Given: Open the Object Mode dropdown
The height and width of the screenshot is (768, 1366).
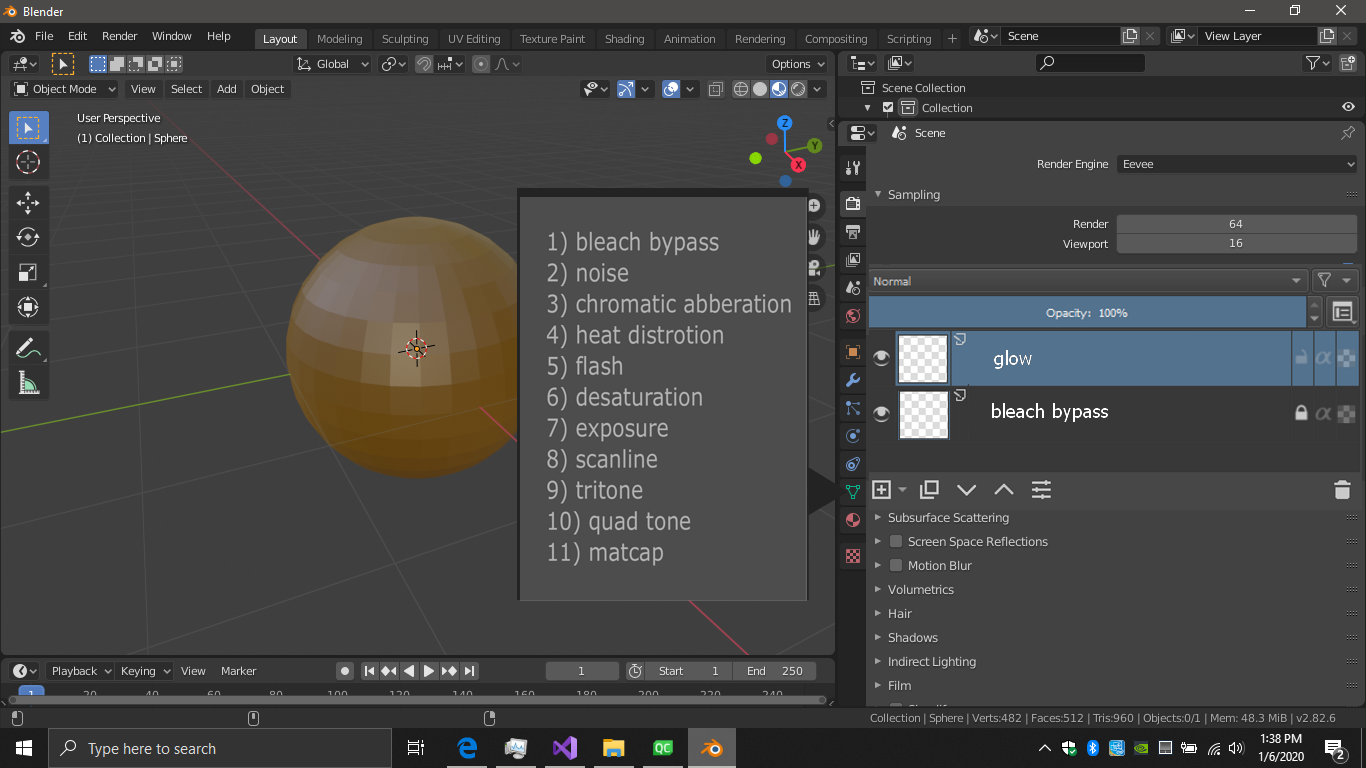Looking at the screenshot, I should pos(65,89).
